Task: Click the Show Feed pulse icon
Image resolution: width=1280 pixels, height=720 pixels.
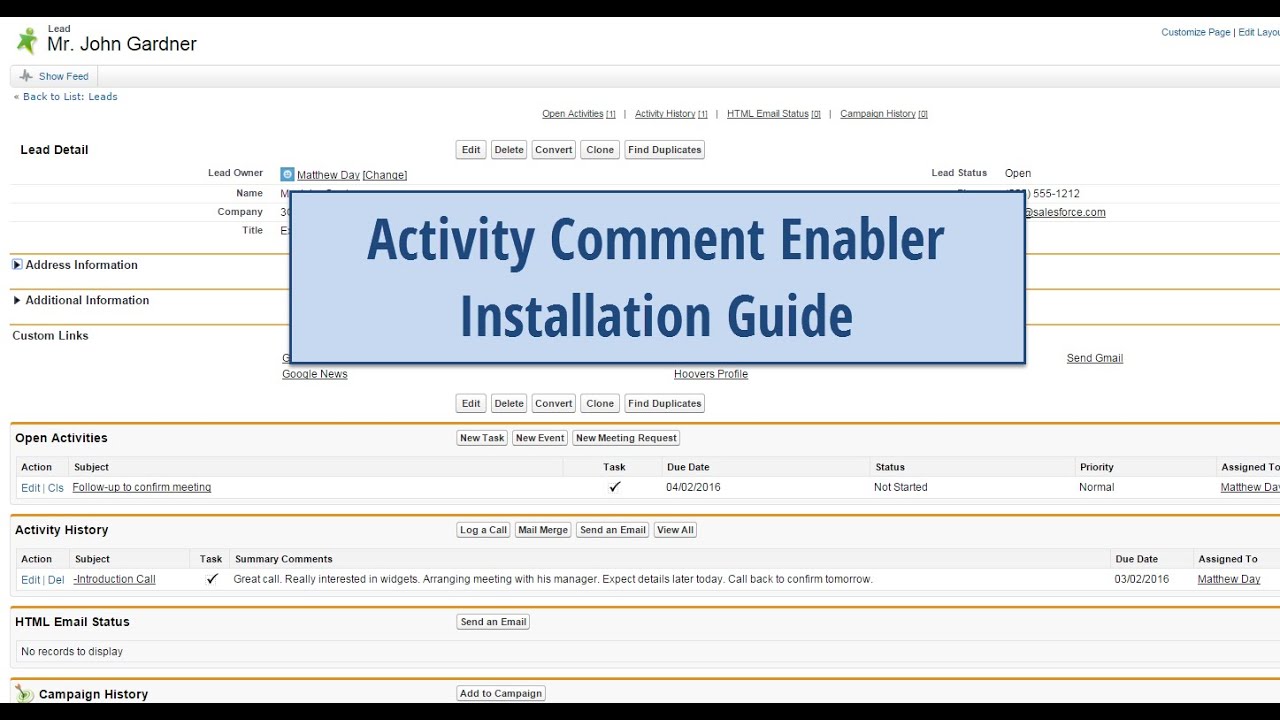Action: tap(26, 76)
